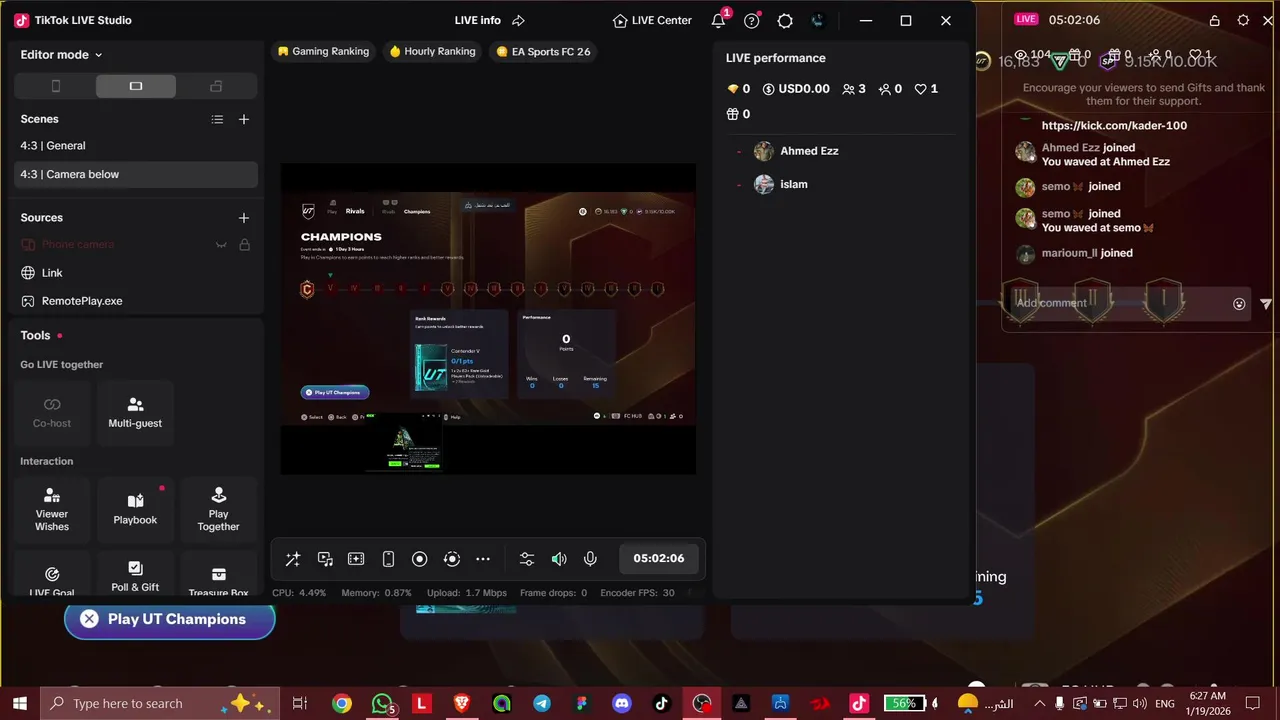Open Google Chrome from taskbar
Viewport: 1280px width, 720px height.
coord(342,704)
